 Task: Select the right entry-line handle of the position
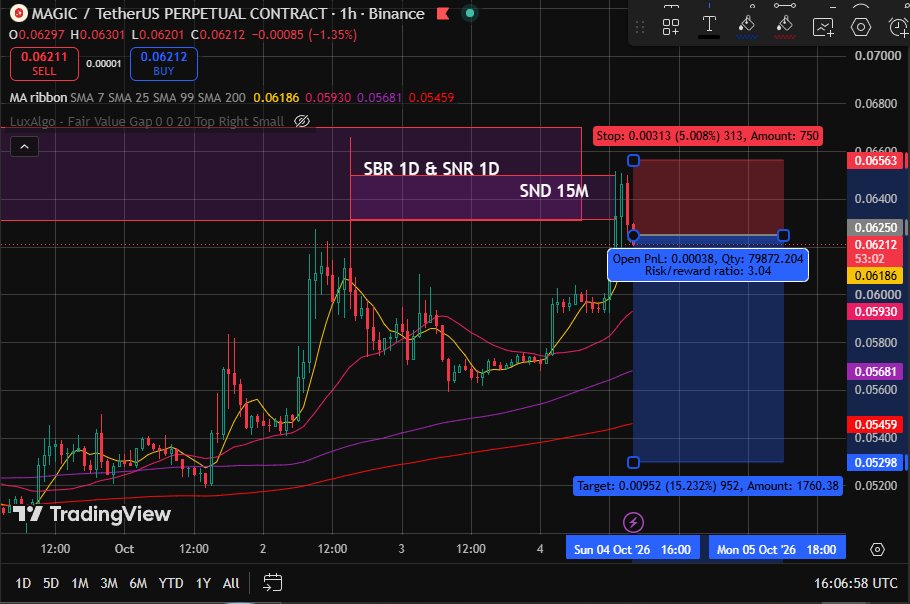click(783, 236)
